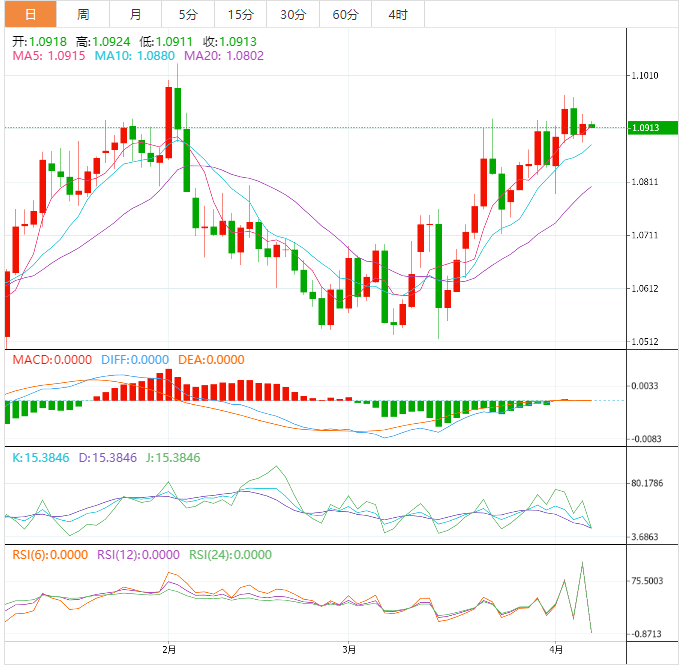The height and width of the screenshot is (672, 683).
Task: Click the 4月 marker on time axis
Action: pyautogui.click(x=556, y=650)
